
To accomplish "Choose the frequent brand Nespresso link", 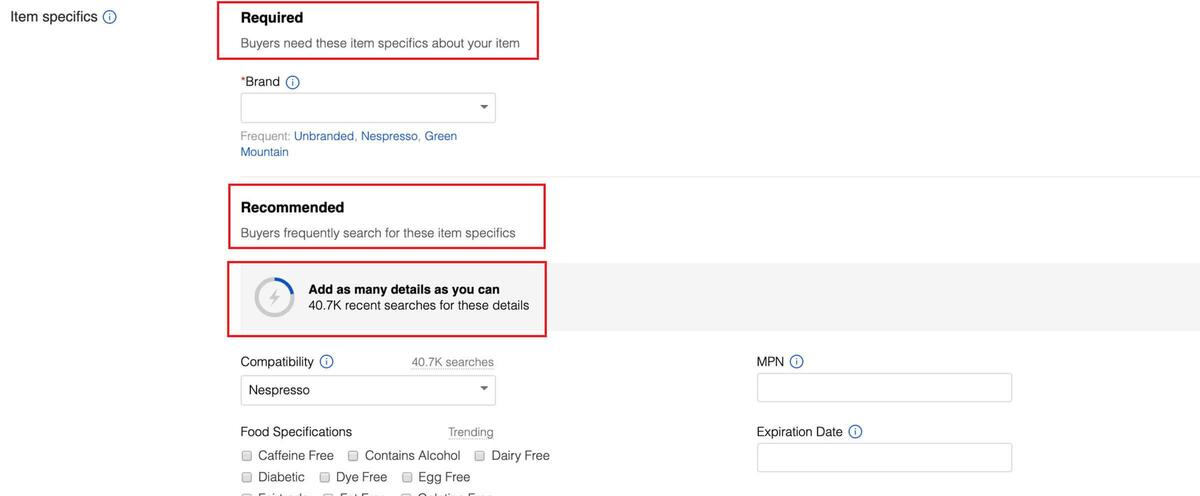I will [389, 136].
